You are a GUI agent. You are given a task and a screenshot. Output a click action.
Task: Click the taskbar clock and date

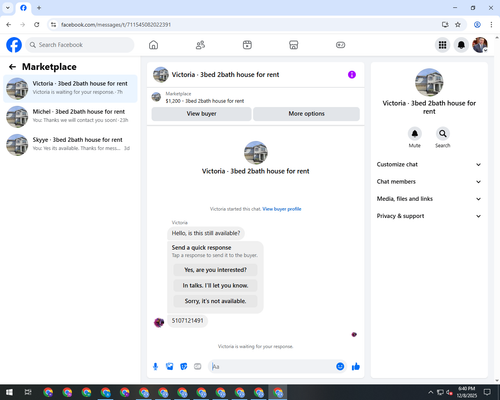pyautogui.click(x=467, y=392)
